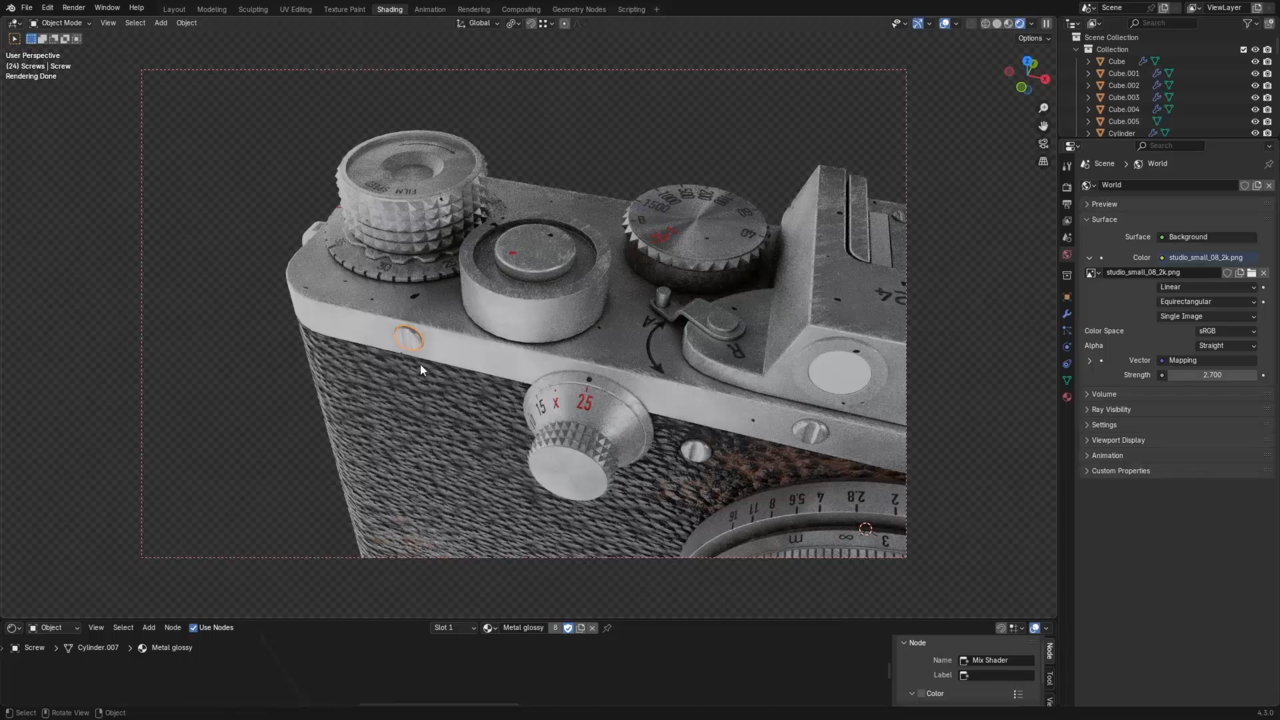Open image file with folder icon
1280x720 pixels.
click(1251, 272)
